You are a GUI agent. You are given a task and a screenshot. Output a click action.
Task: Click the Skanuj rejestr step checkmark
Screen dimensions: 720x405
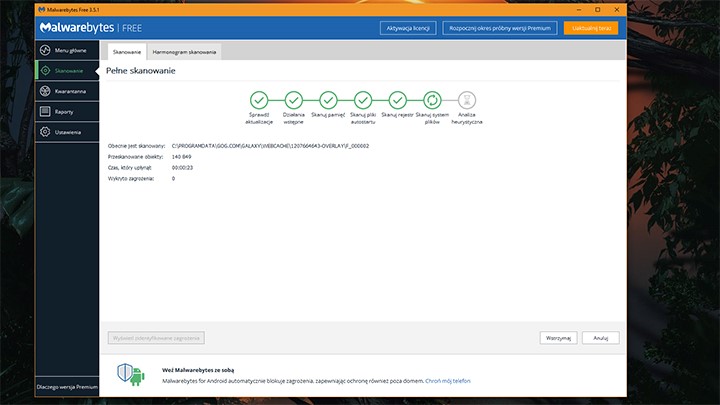coord(397,99)
